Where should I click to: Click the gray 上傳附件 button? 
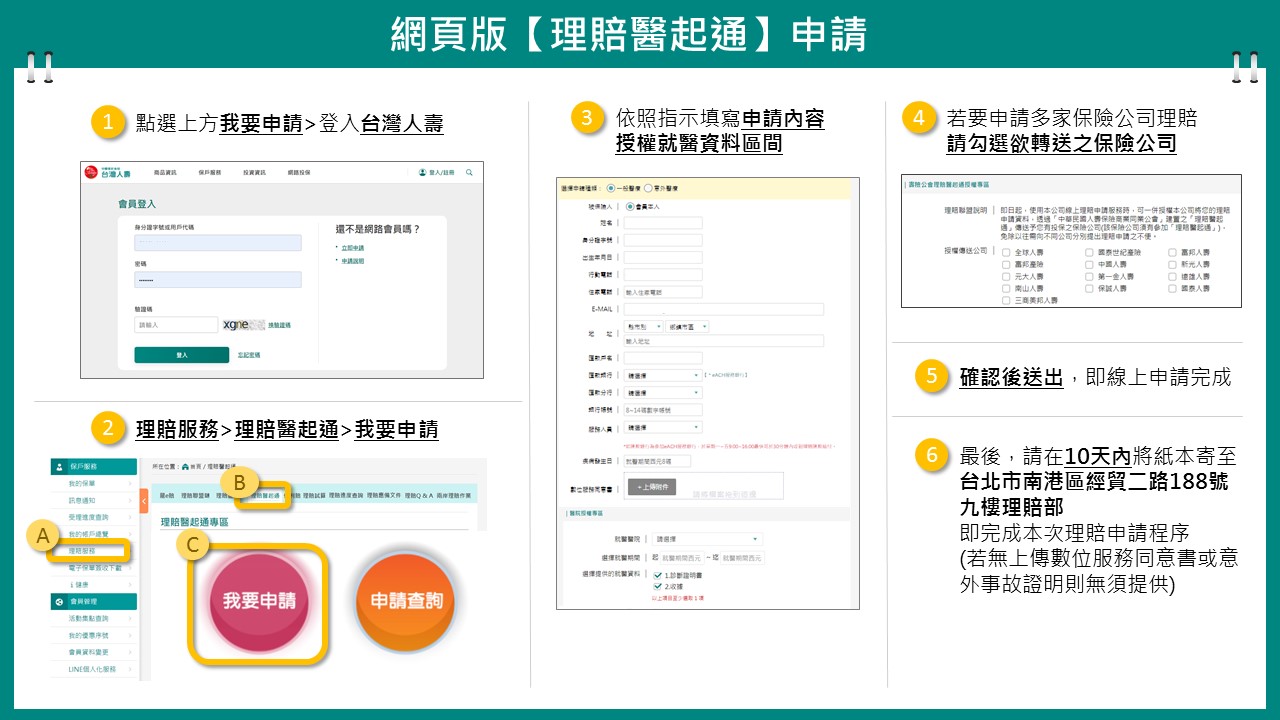(x=652, y=487)
